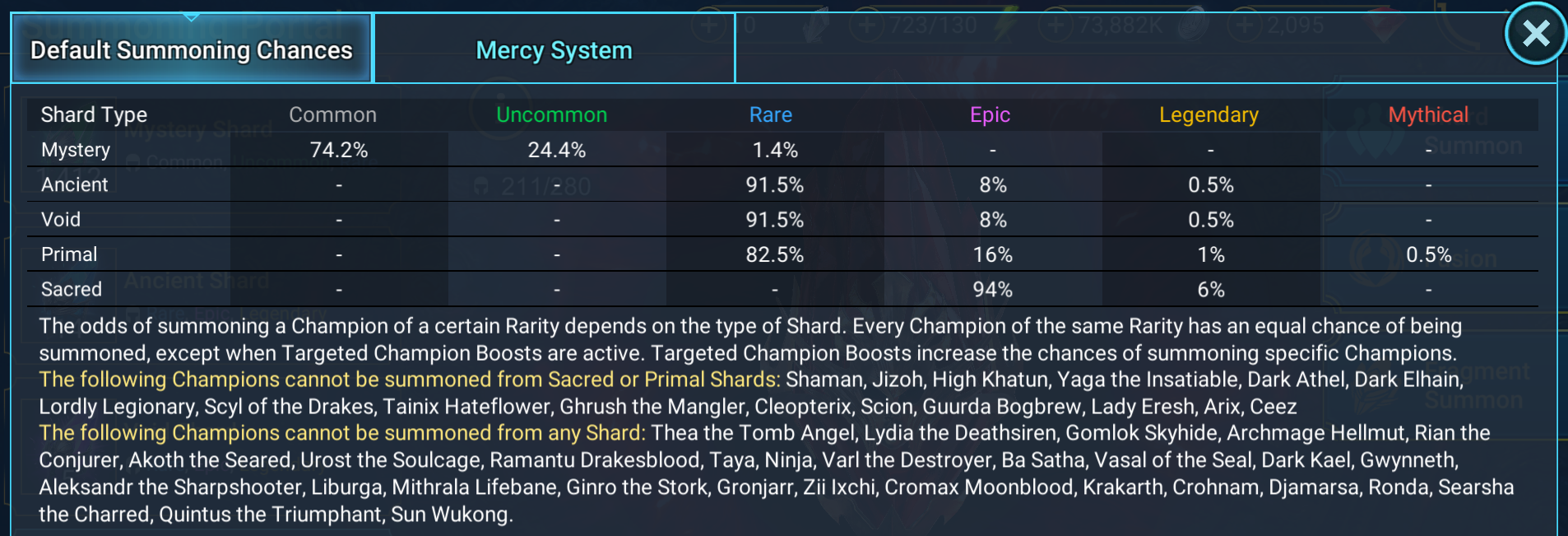Select the Void shard row label
Screen dimensions: 1568x536
(x=61, y=220)
